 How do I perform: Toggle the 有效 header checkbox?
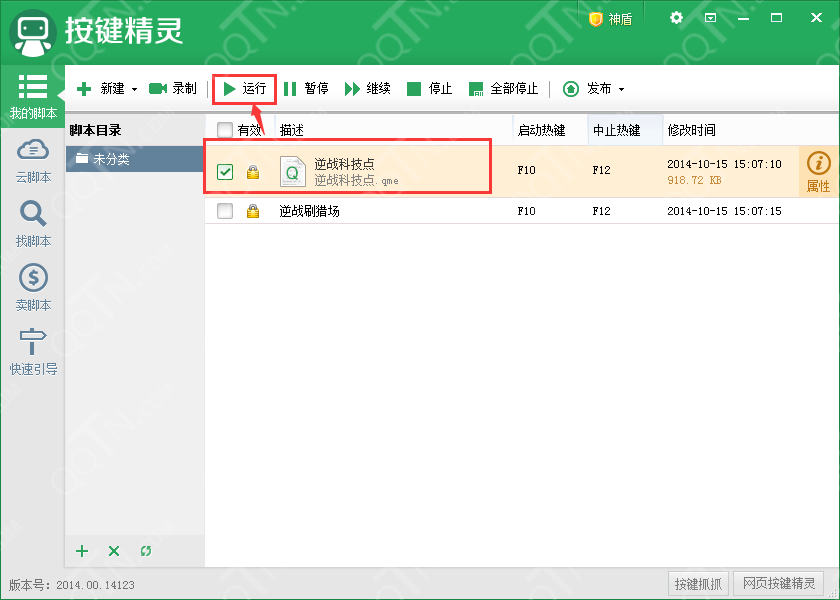pyautogui.click(x=224, y=130)
